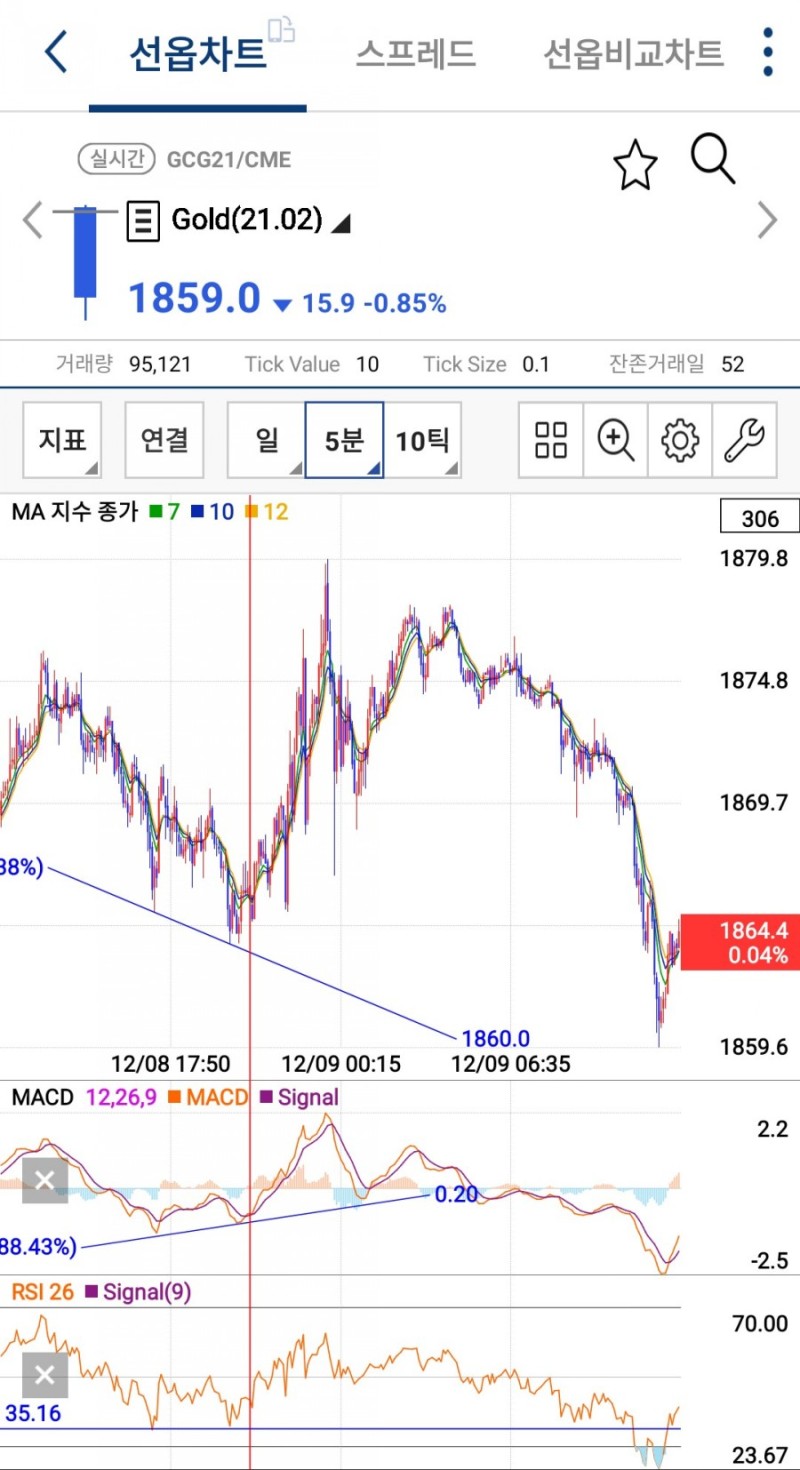800x1470 pixels.
Task: Tap the 'MA 지수 종가' legend text
Action: pyautogui.click(x=75, y=512)
